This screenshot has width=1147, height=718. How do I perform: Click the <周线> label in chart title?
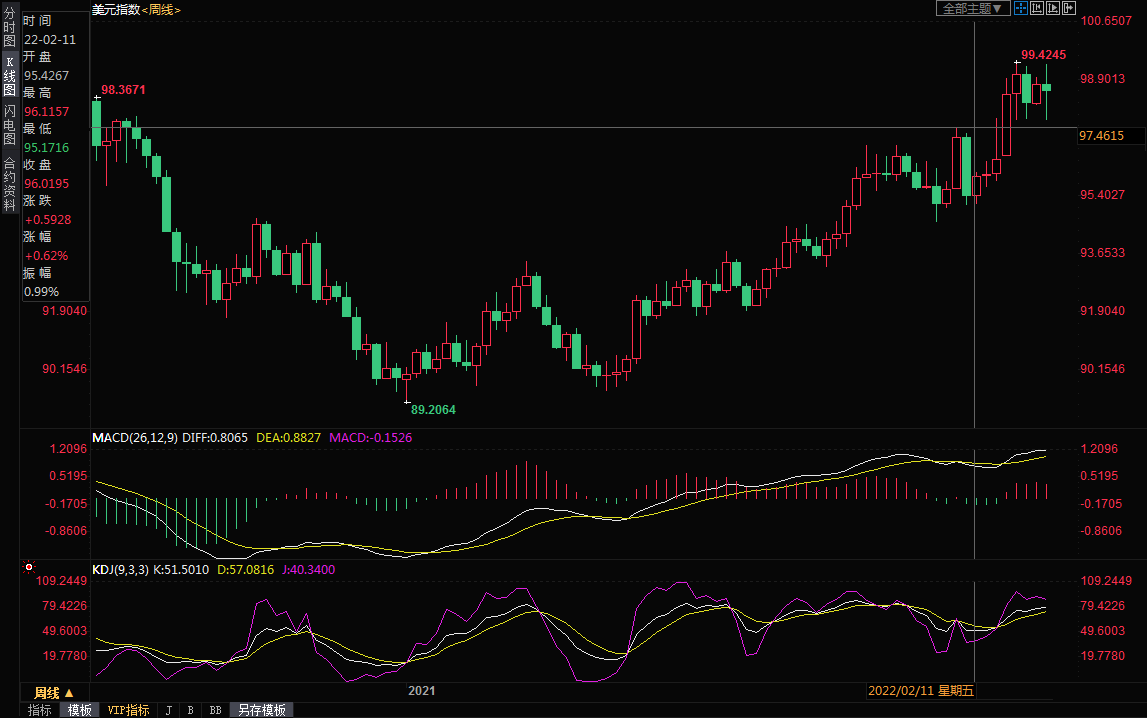pyautogui.click(x=161, y=9)
